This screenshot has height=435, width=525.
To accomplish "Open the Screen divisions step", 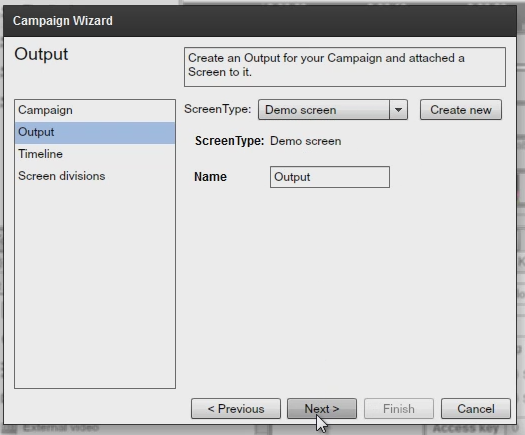I will pyautogui.click(x=95, y=176).
